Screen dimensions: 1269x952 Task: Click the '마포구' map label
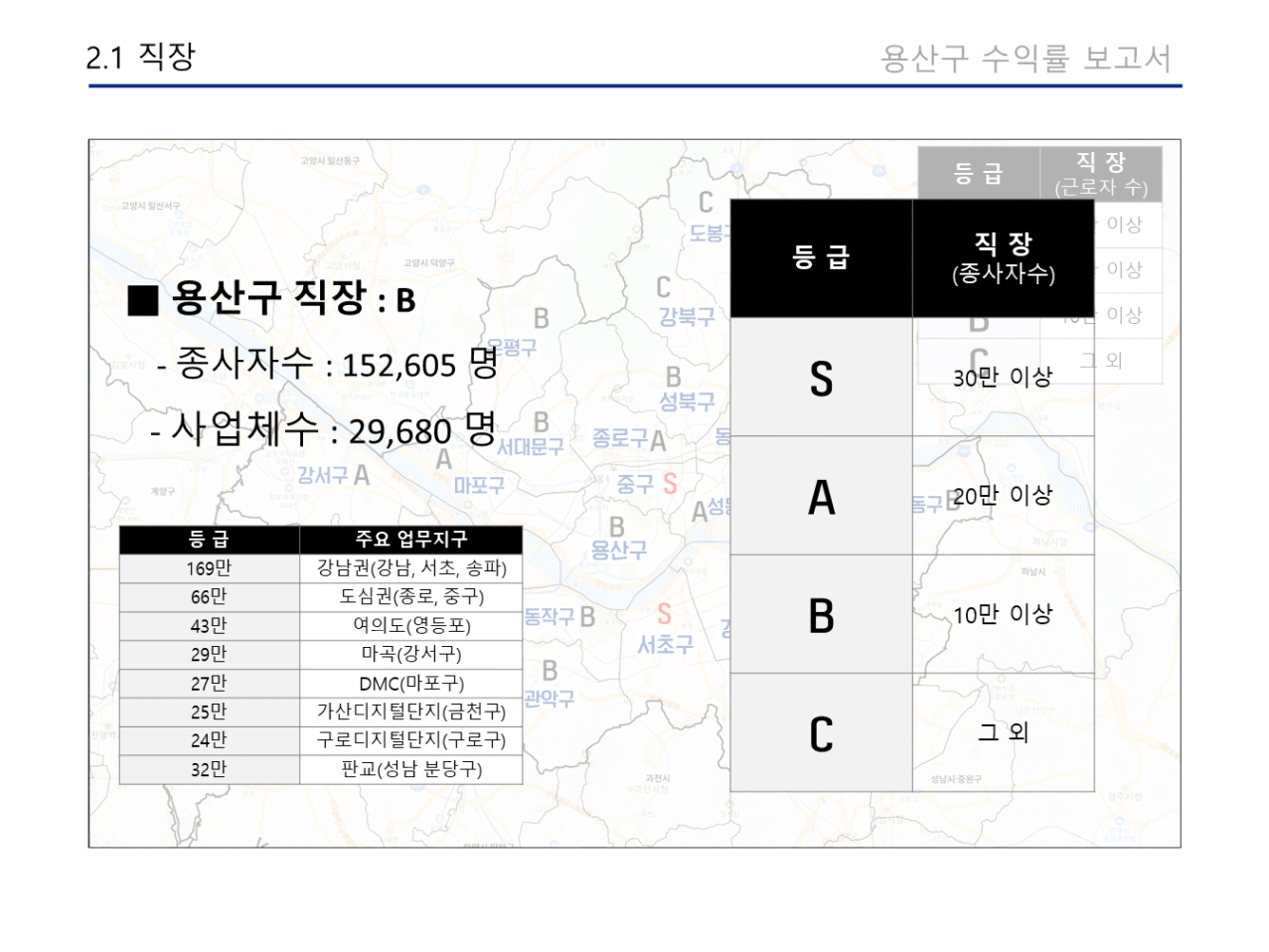pyautogui.click(x=479, y=486)
